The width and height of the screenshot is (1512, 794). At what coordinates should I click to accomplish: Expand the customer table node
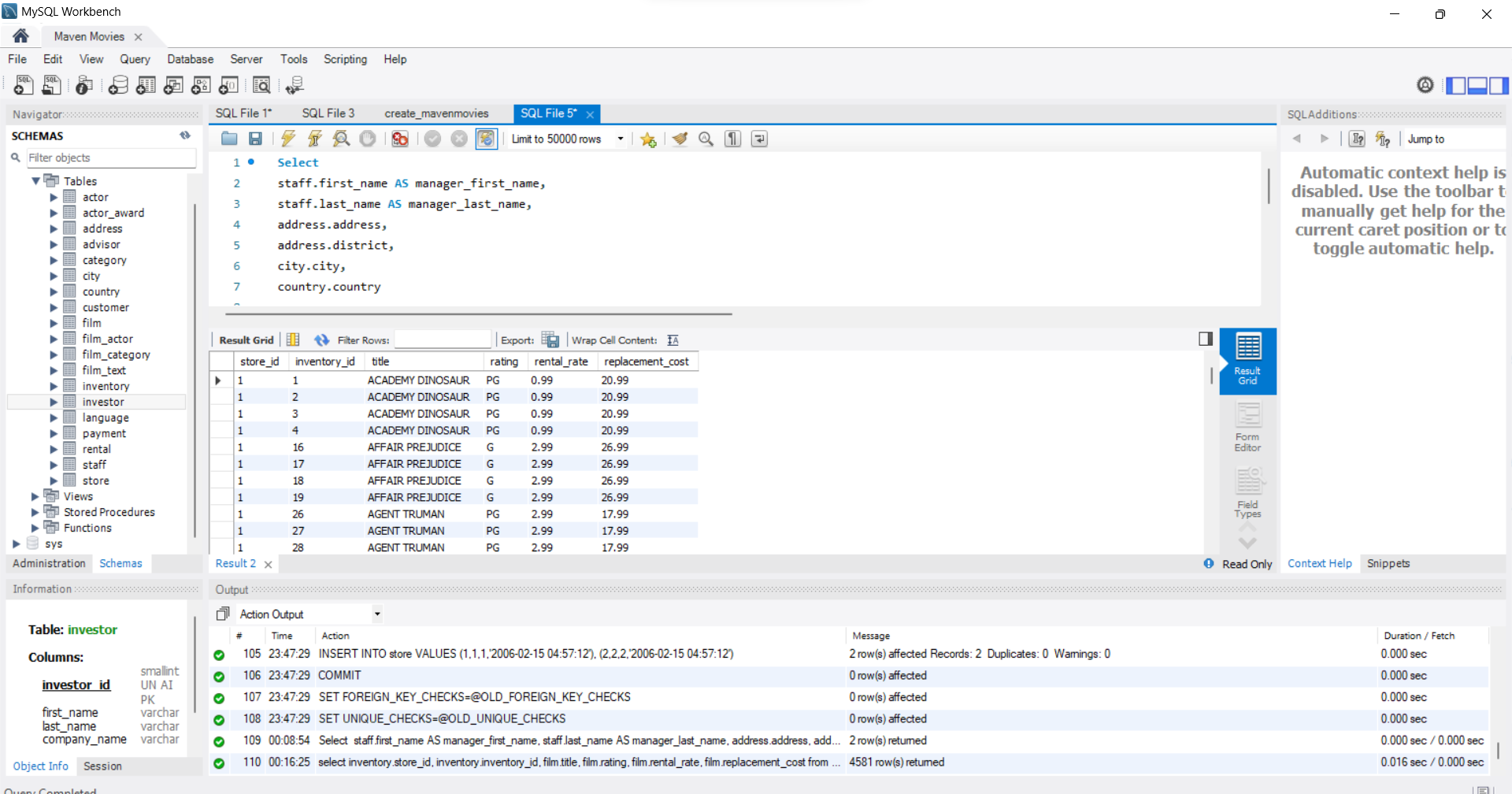tap(54, 307)
